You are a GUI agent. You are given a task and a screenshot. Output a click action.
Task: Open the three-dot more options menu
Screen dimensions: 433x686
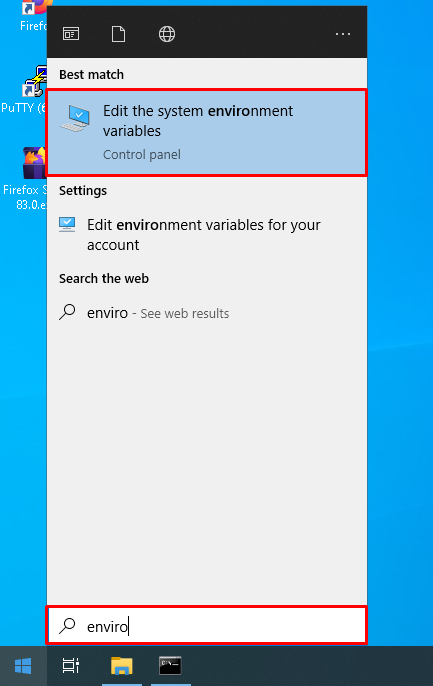(342, 34)
